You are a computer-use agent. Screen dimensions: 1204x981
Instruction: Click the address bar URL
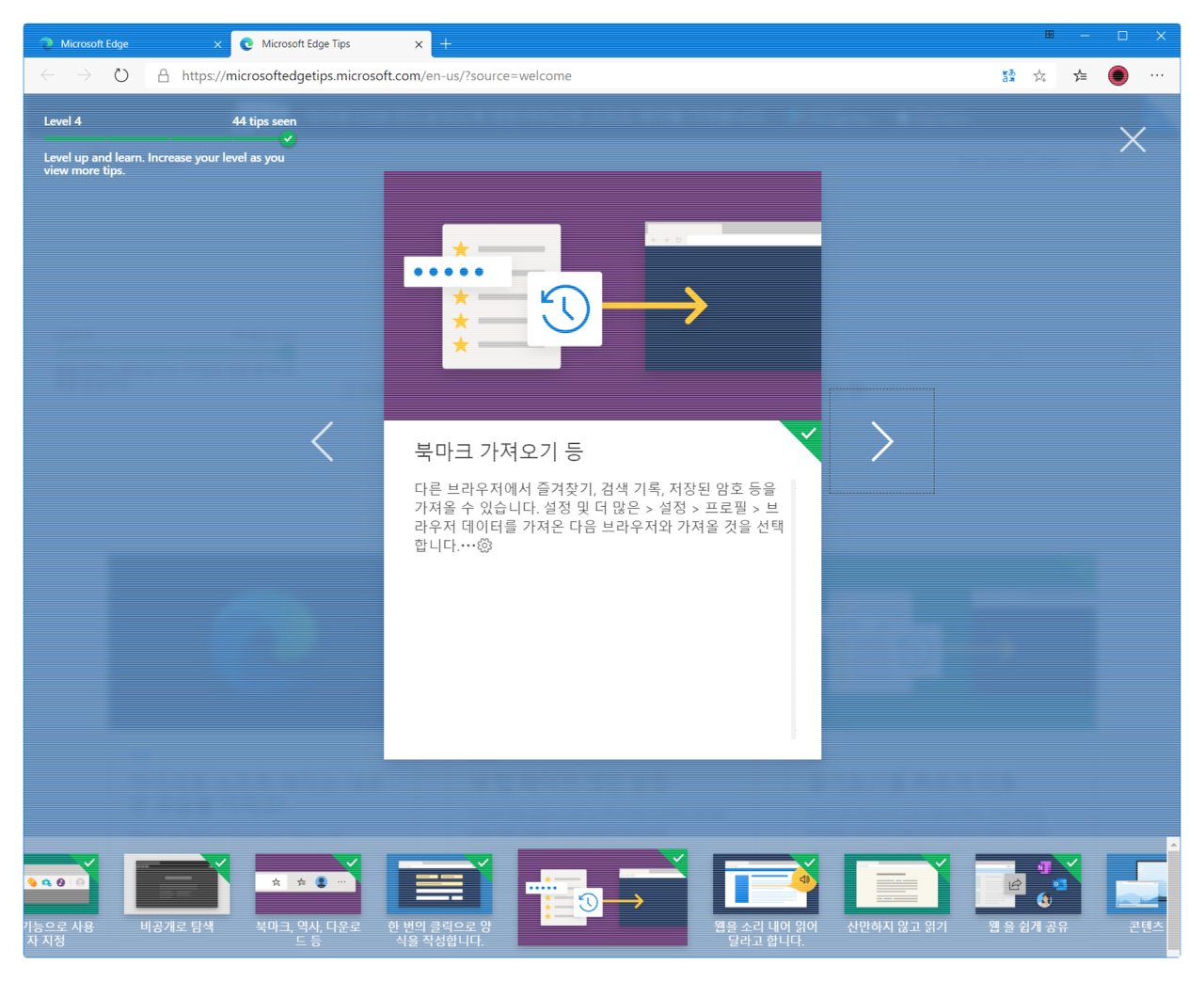pyautogui.click(x=376, y=75)
